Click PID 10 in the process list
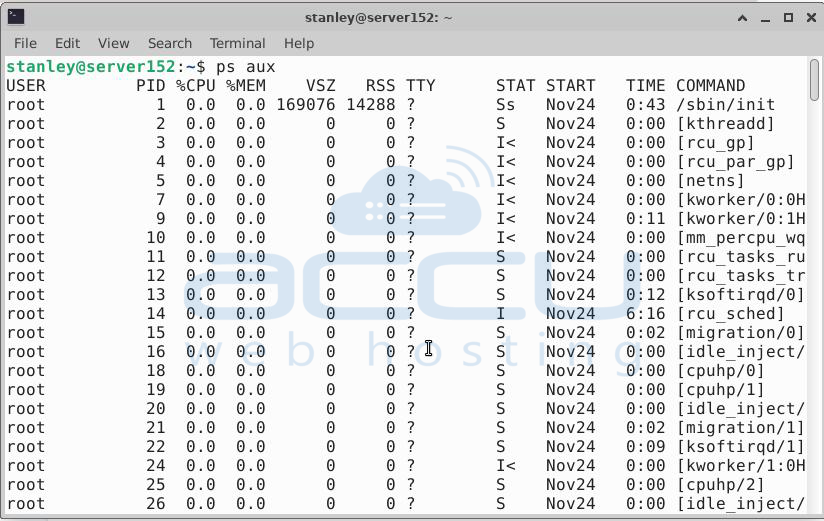 156,238
